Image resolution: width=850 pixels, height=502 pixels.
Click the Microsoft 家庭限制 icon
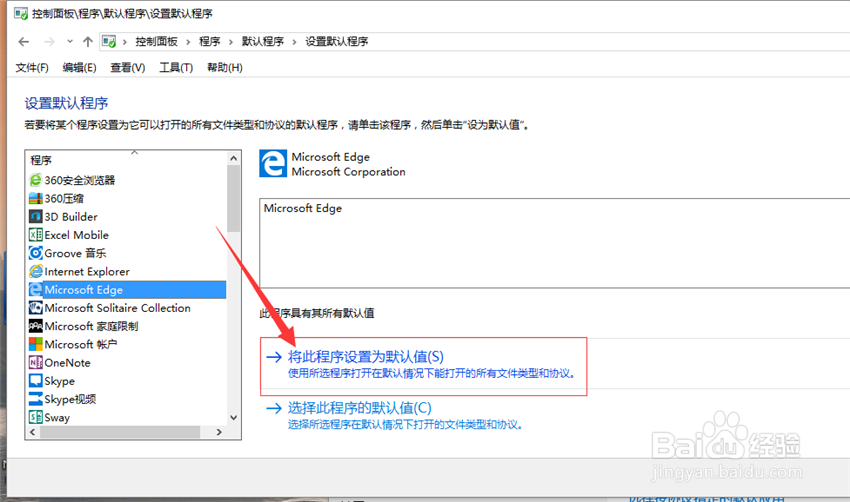pos(35,326)
